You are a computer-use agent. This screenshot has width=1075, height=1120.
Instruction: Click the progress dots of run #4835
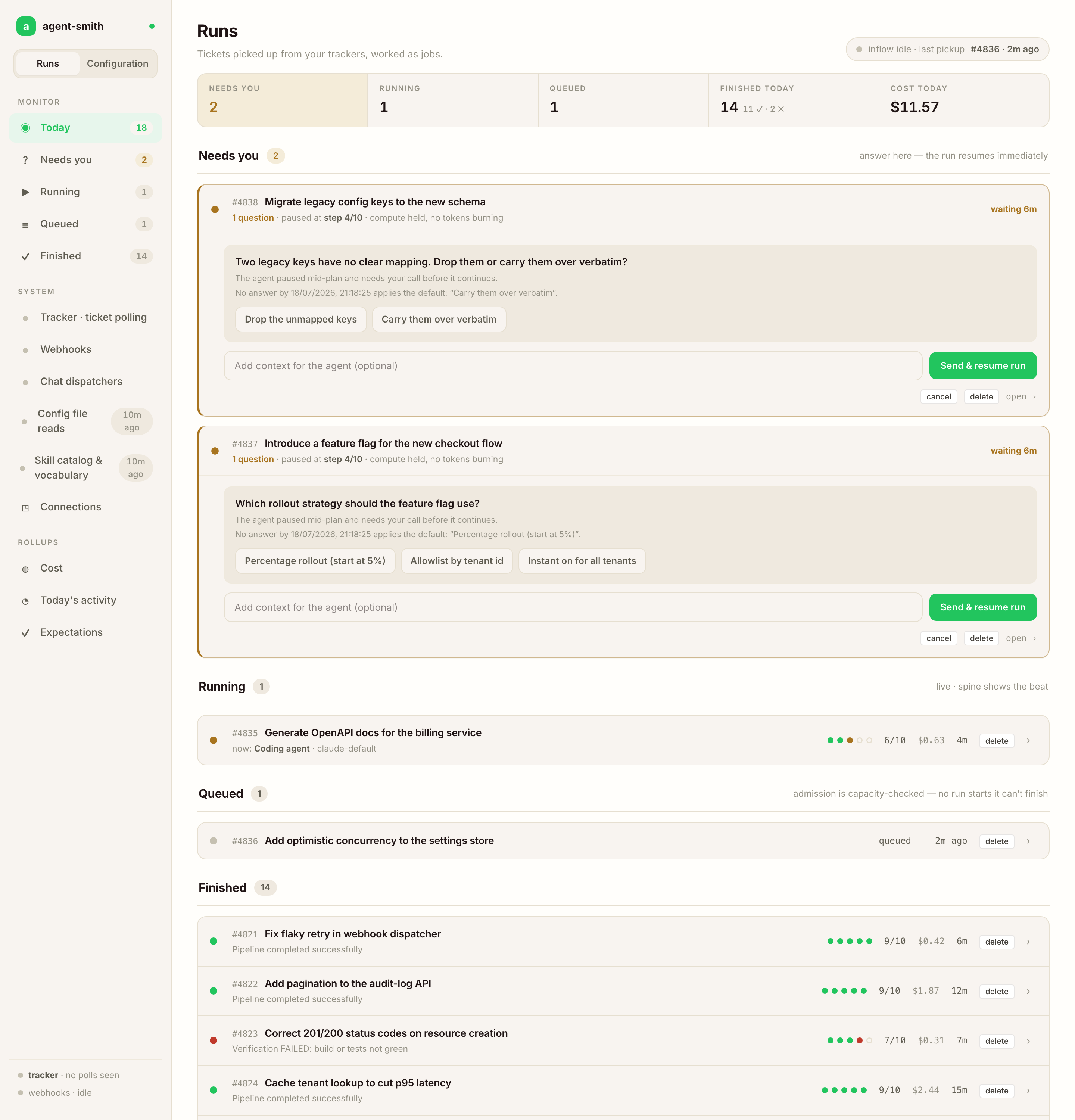[850, 741]
